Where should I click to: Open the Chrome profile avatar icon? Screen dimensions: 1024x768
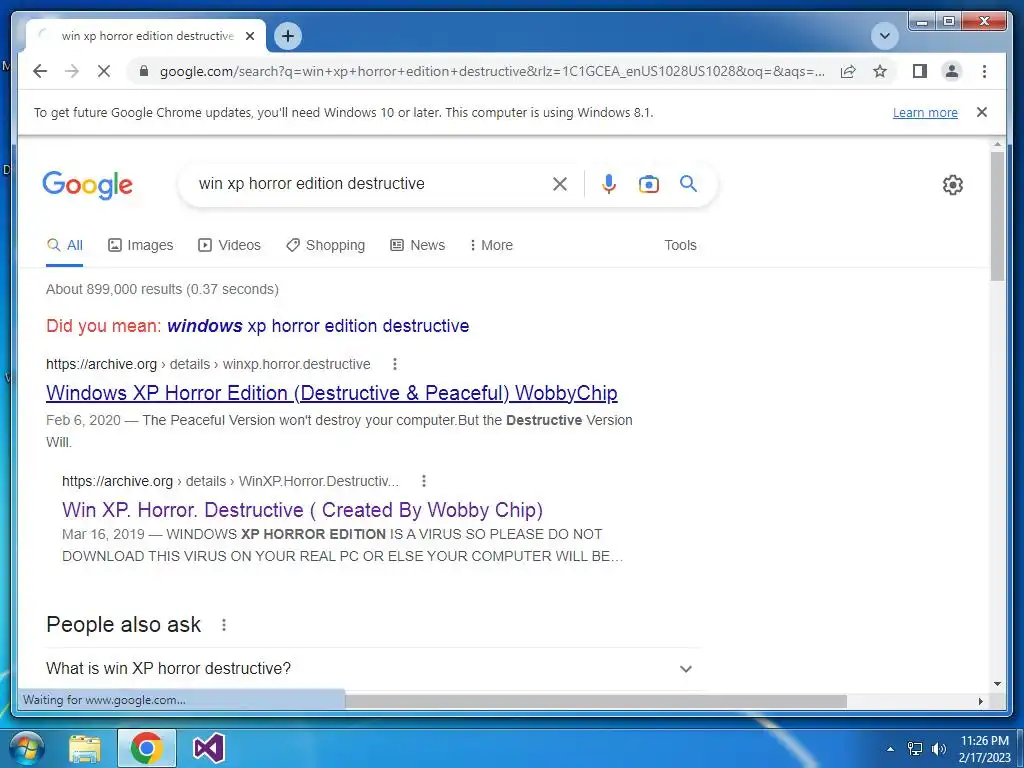pyautogui.click(x=952, y=71)
